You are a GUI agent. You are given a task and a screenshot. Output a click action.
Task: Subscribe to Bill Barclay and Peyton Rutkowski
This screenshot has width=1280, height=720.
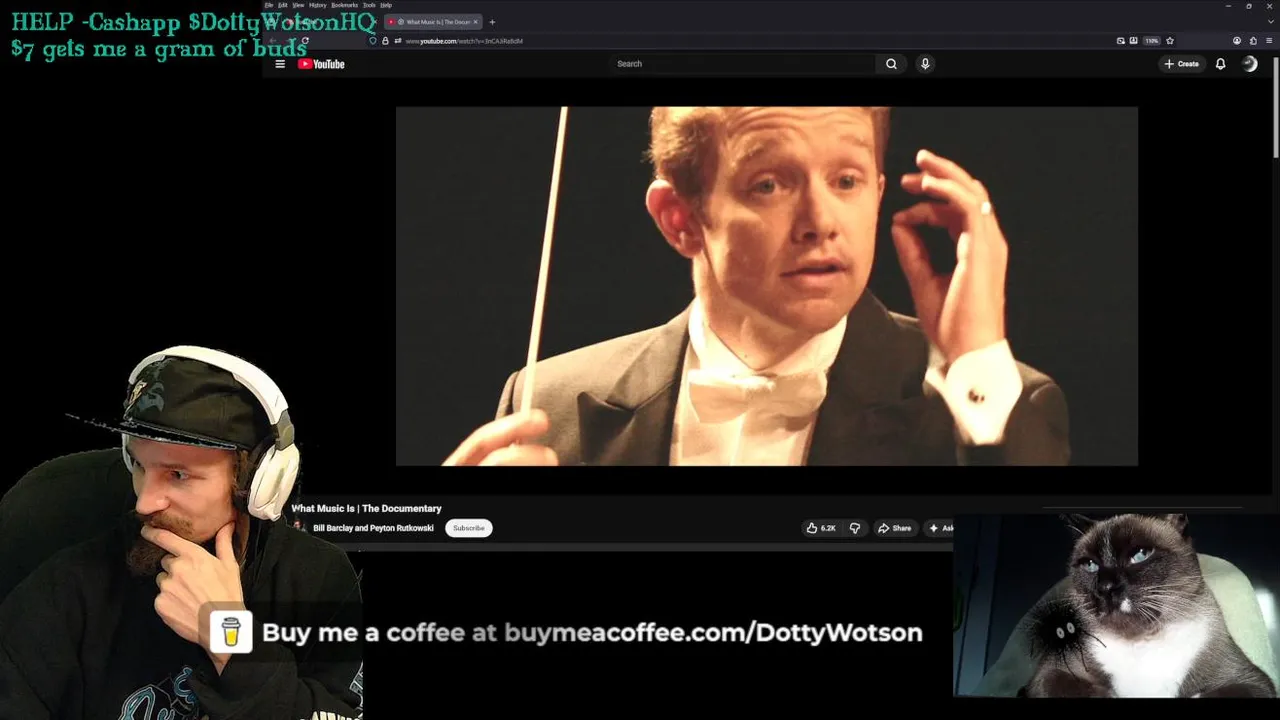tap(468, 528)
